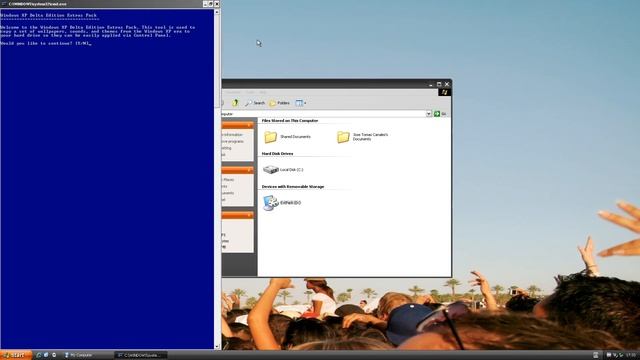This screenshot has width=640, height=360.
Task: Select Local Disk (C:) drive
Action: pyautogui.click(x=283, y=169)
